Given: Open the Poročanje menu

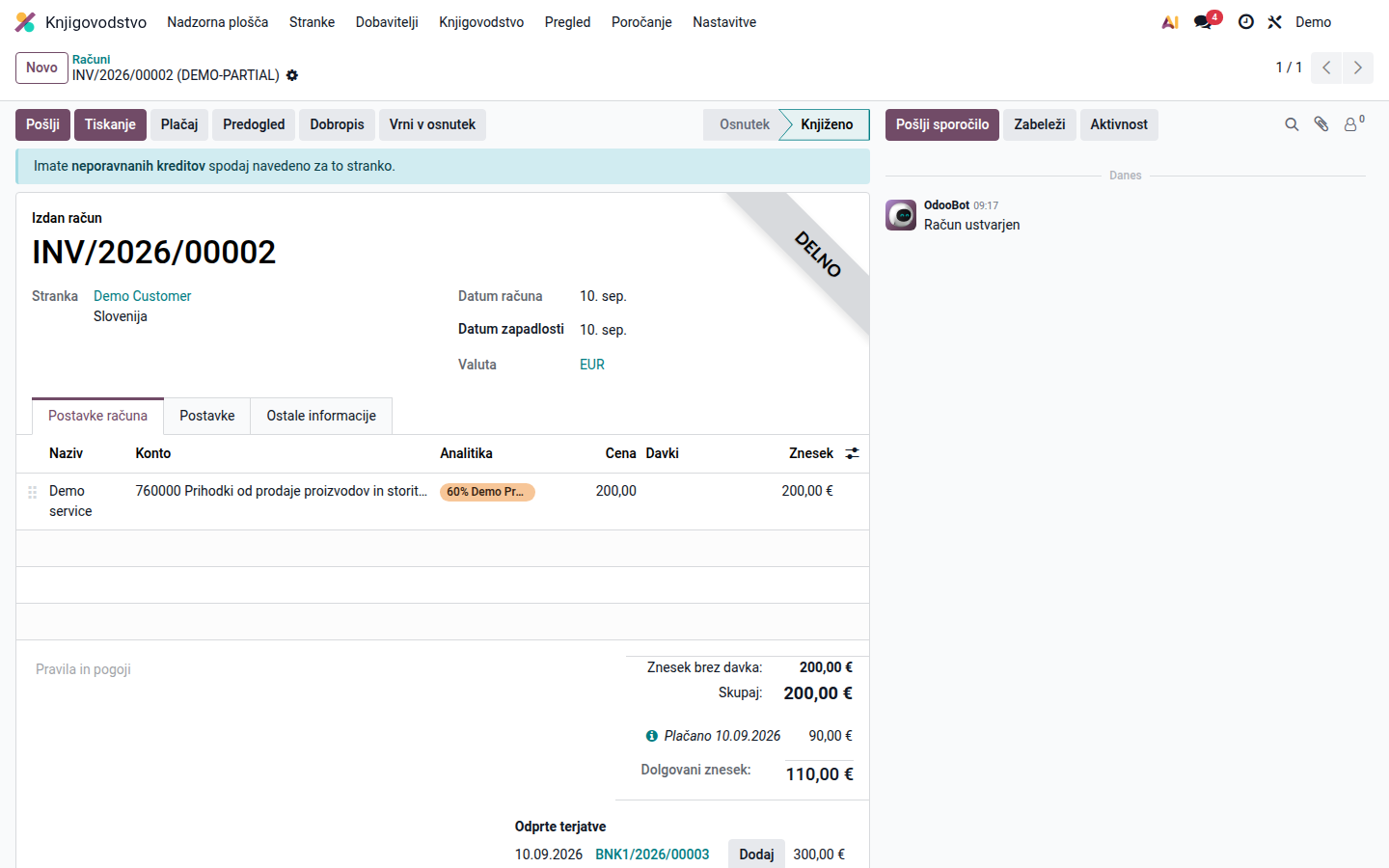Looking at the screenshot, I should click(641, 22).
